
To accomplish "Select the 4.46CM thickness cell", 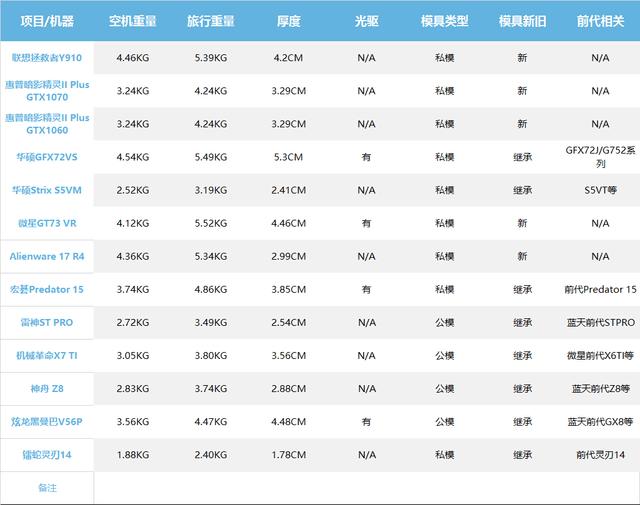I will point(289,223).
